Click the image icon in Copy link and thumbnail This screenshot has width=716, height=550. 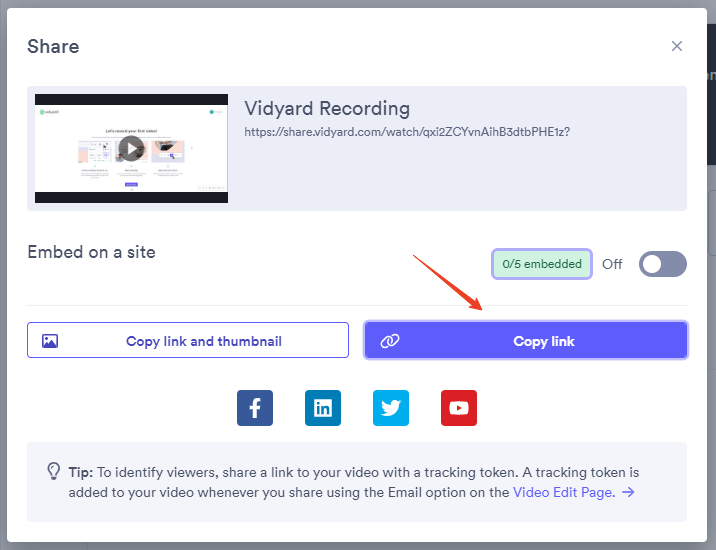[50, 341]
